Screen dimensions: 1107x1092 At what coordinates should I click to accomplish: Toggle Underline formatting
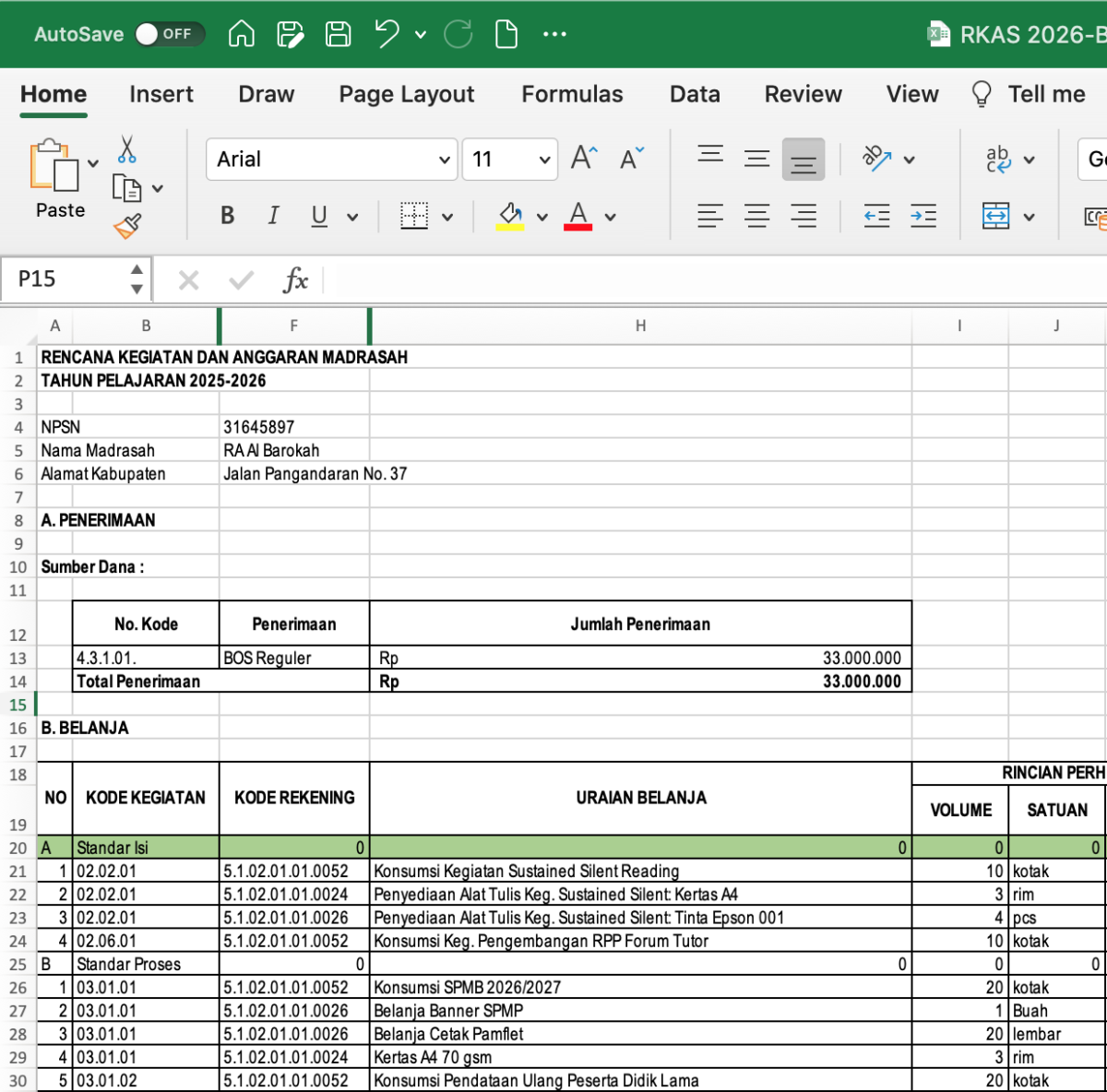[317, 216]
